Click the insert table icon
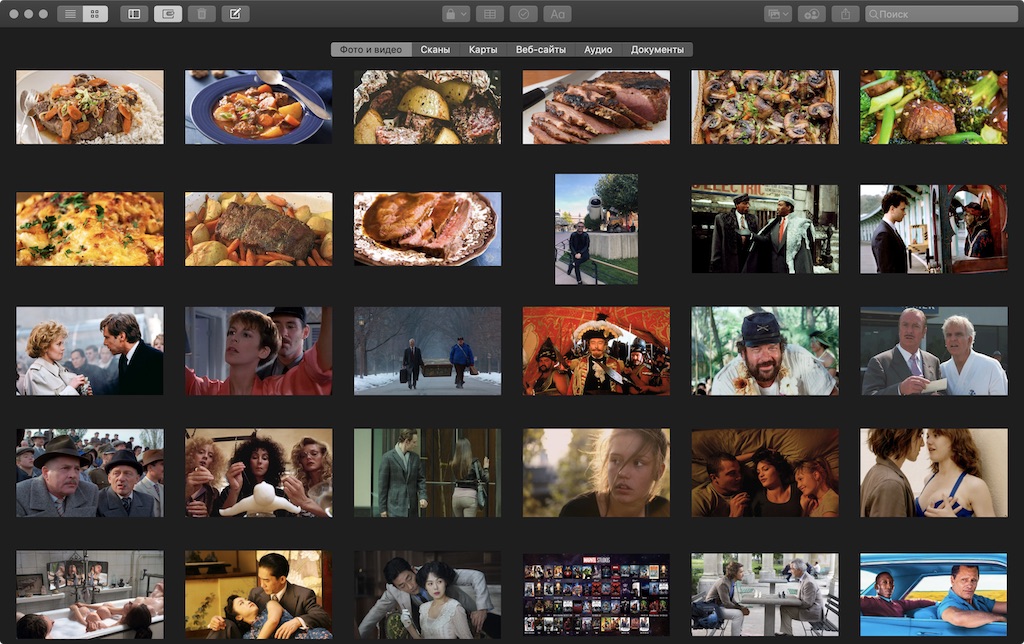This screenshot has width=1024, height=644. (490, 14)
